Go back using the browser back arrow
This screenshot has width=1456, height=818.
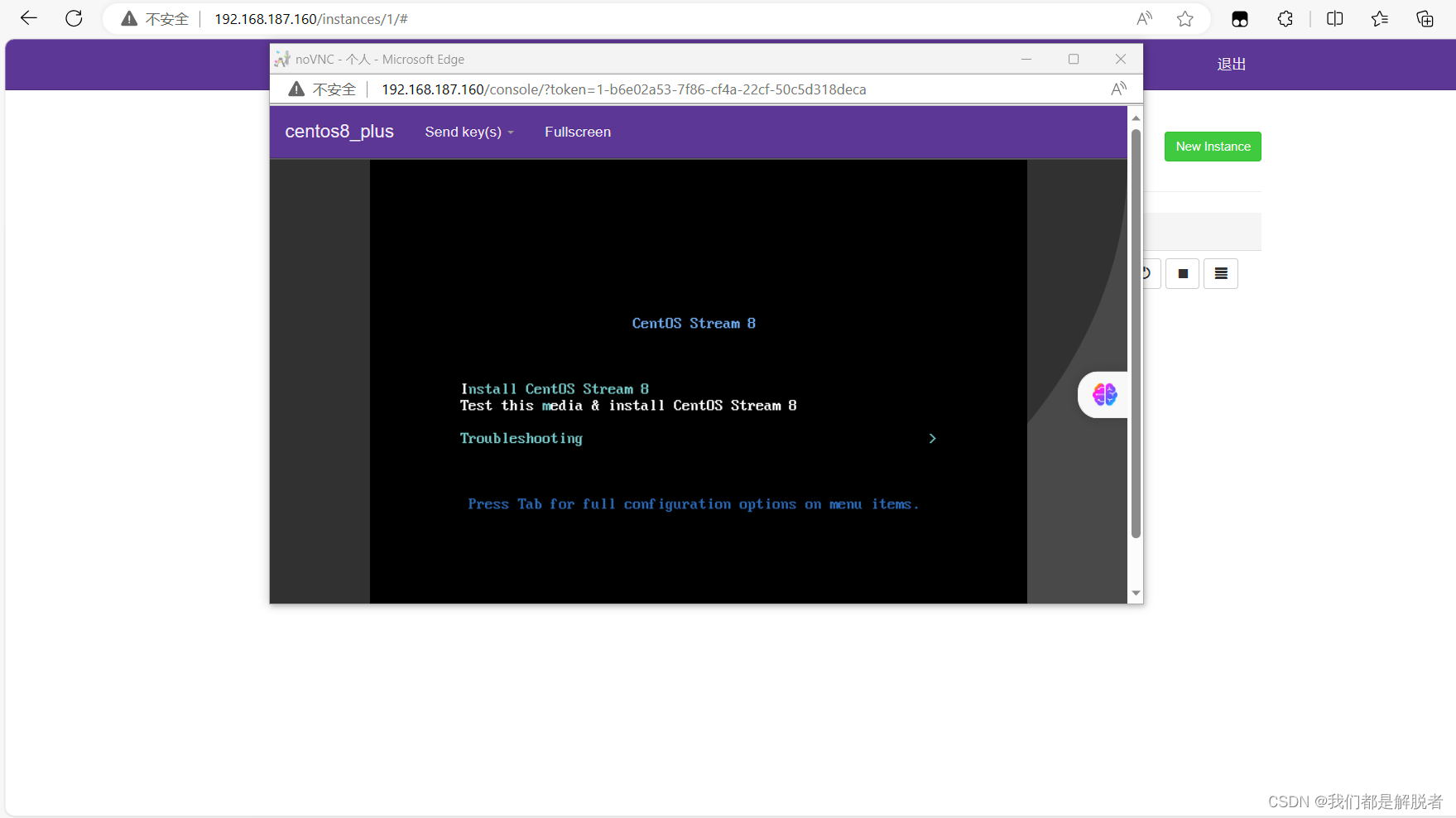click(x=29, y=18)
